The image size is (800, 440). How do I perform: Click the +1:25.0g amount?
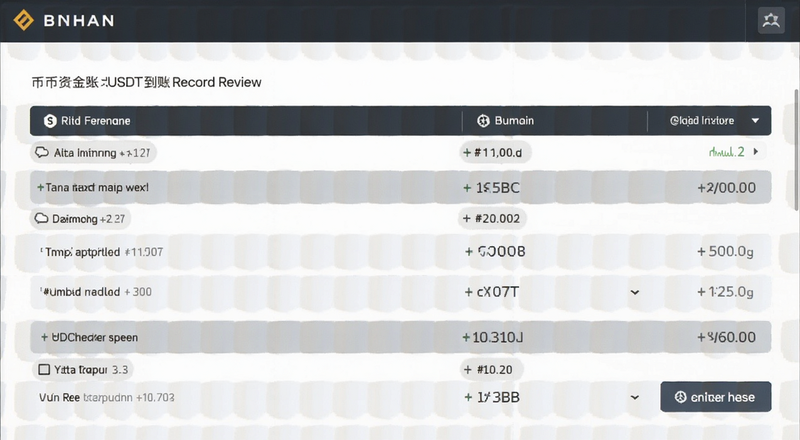coord(725,292)
